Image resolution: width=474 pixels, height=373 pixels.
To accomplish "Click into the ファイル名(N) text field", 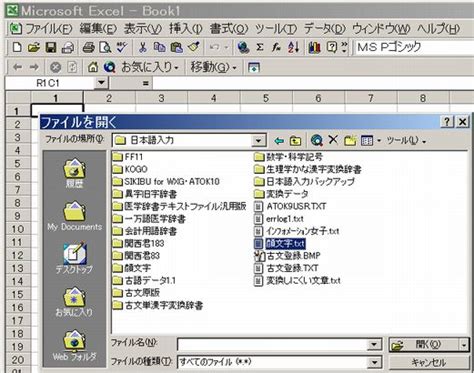I will (273, 344).
